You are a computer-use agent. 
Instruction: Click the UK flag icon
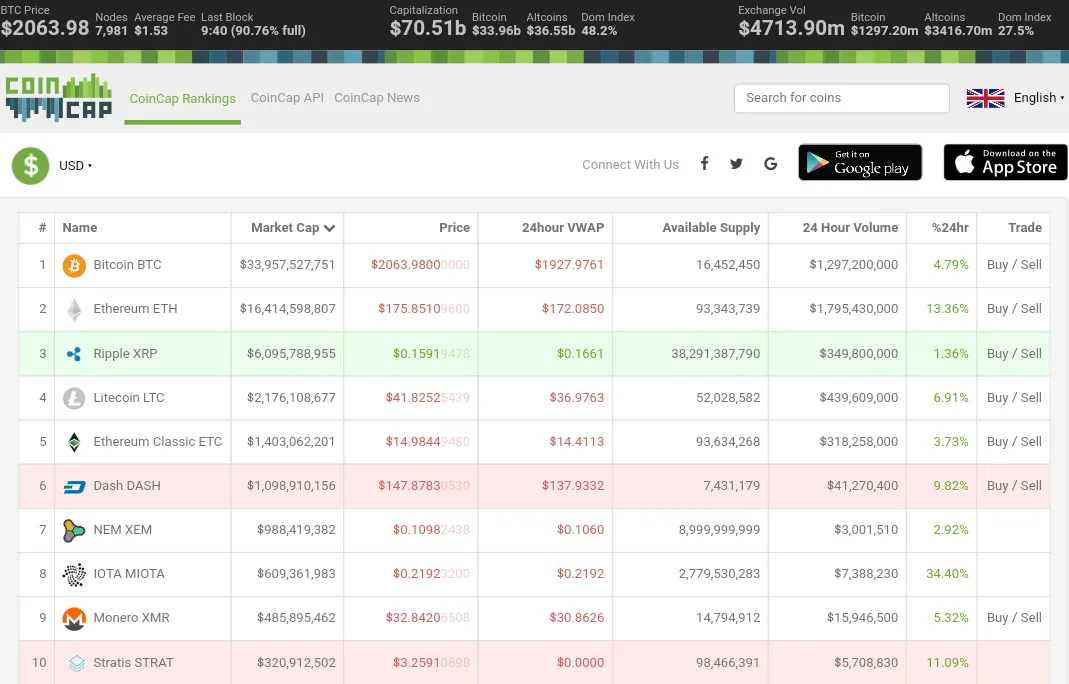point(985,98)
